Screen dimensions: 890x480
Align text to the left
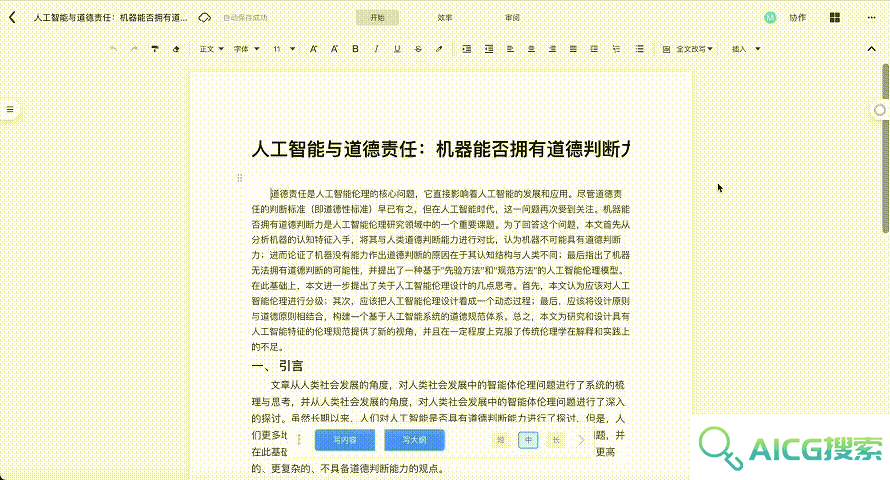tap(510, 49)
